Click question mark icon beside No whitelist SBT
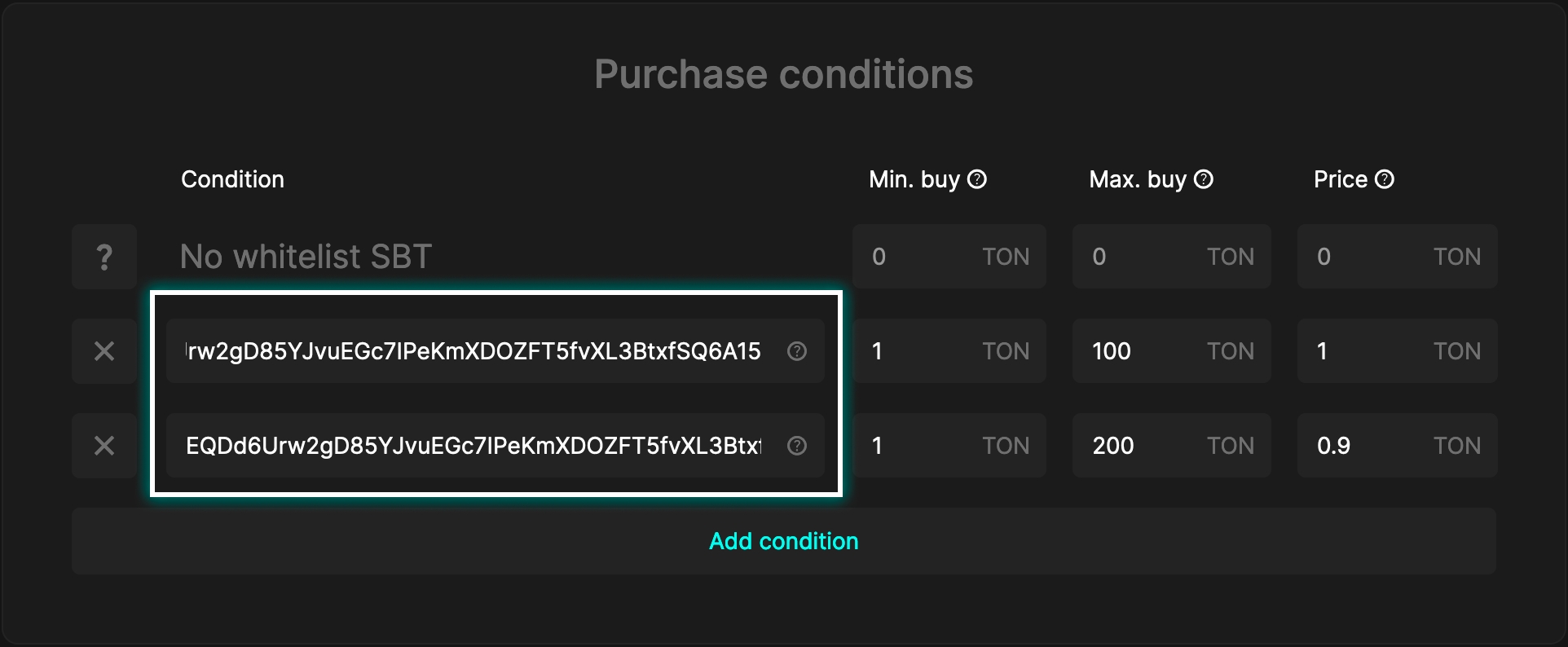Viewport: 1568px width, 647px height. 104,257
